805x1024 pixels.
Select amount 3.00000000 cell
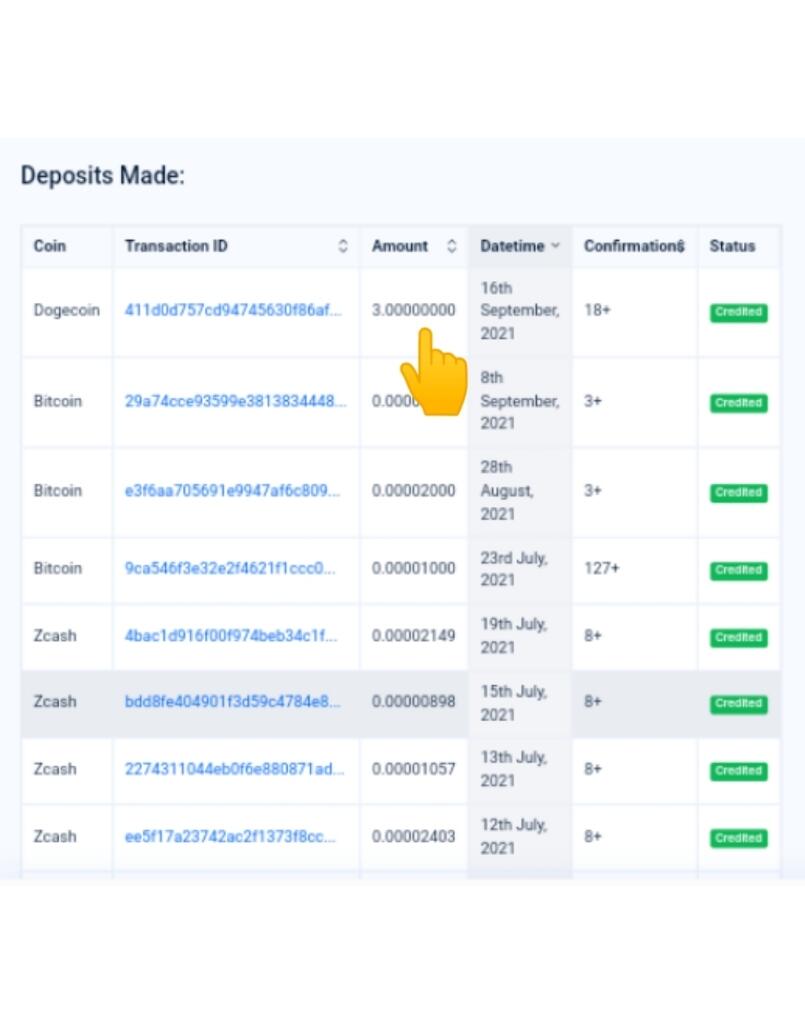(413, 310)
